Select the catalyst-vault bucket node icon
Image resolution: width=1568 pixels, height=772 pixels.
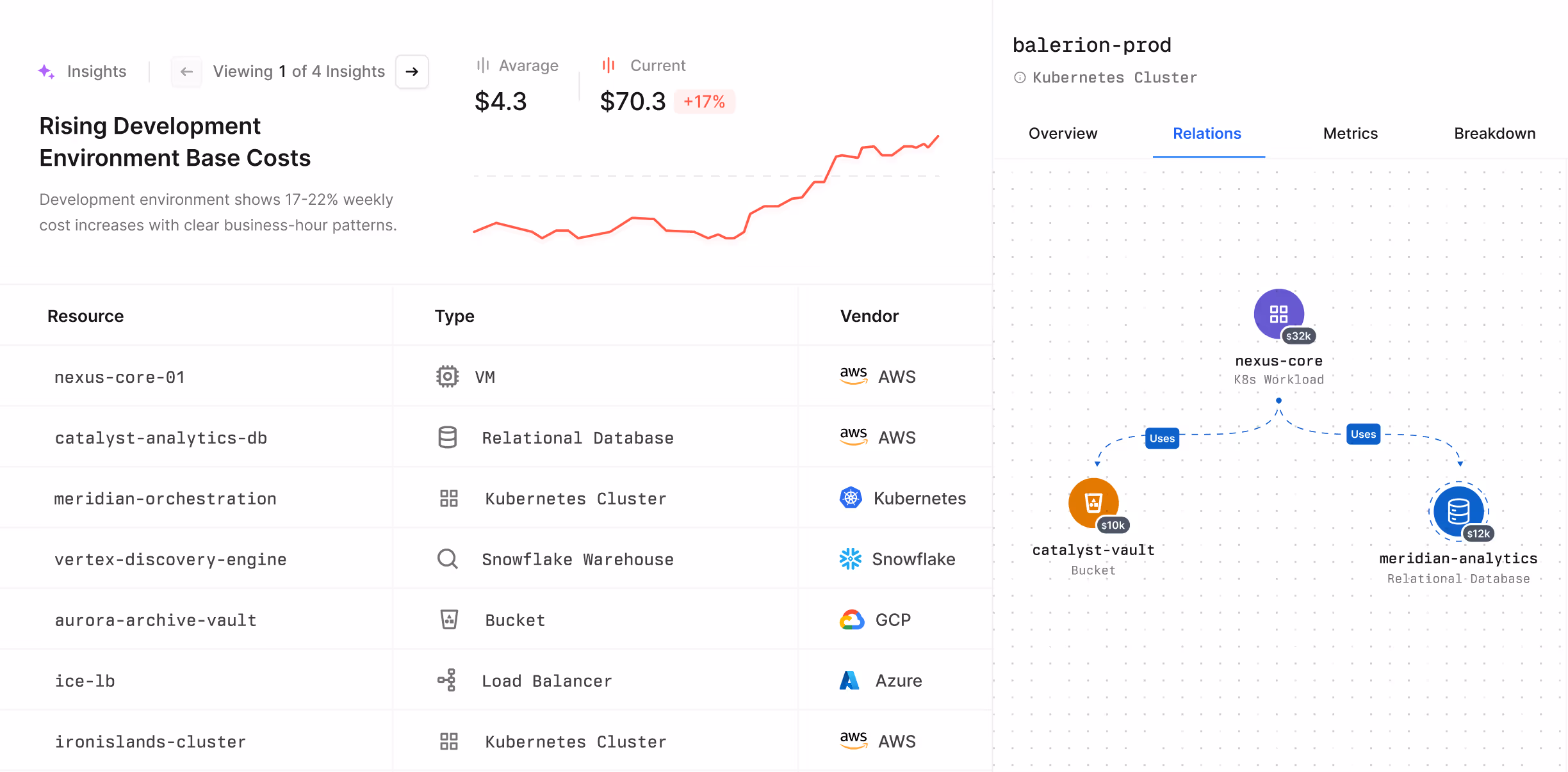pos(1093,503)
